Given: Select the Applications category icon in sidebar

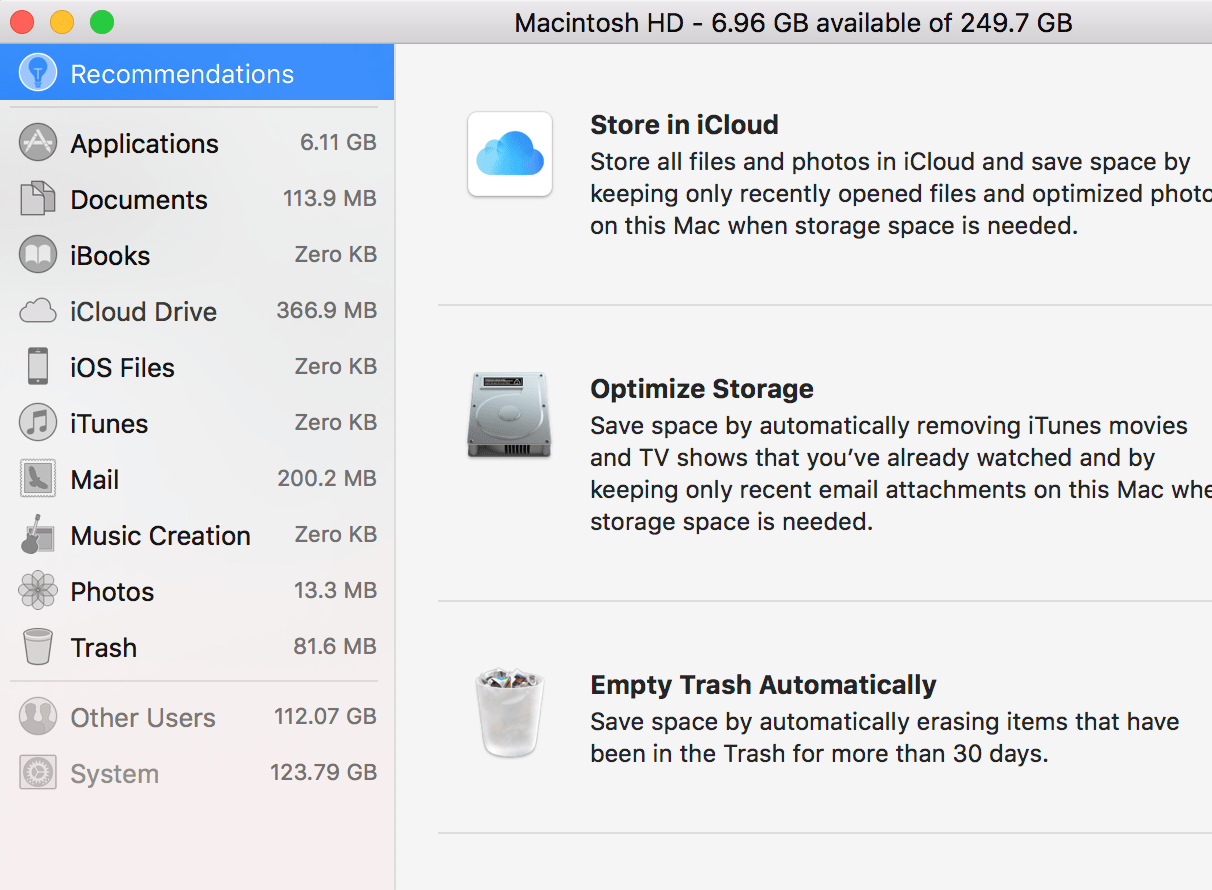Looking at the screenshot, I should click(x=37, y=142).
